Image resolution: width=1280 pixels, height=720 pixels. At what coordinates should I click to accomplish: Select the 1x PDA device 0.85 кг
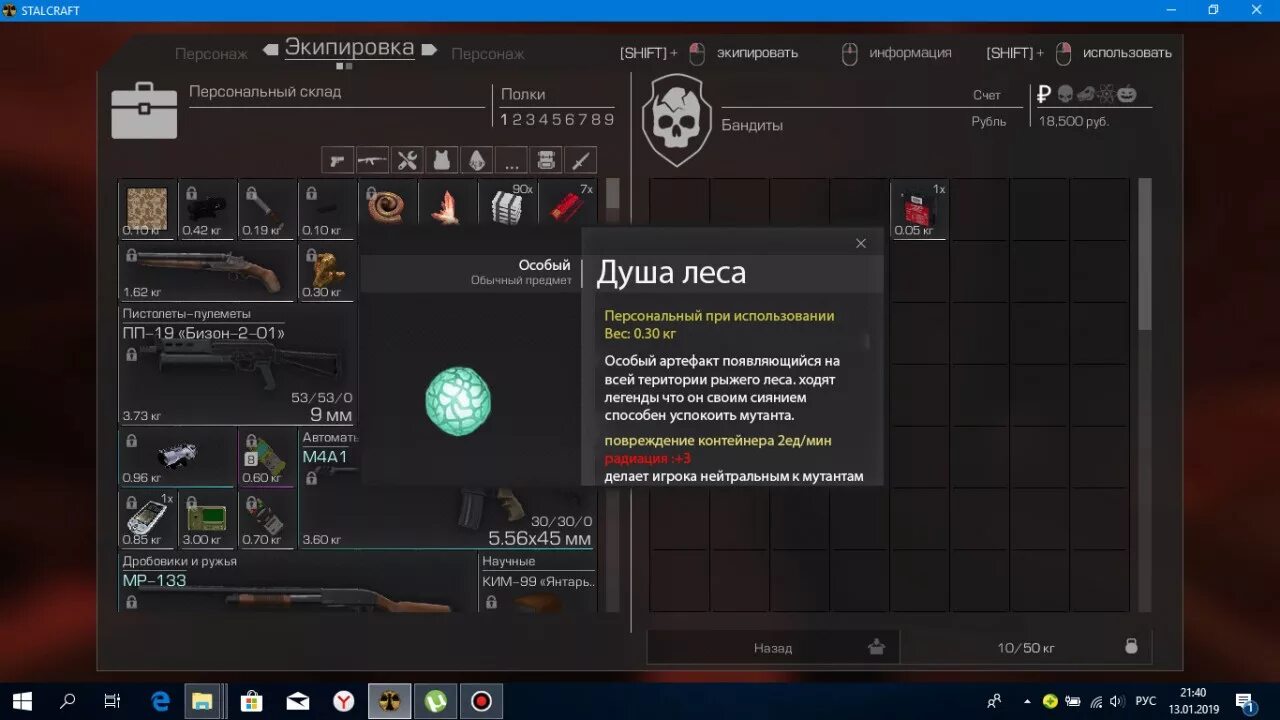click(x=147, y=519)
